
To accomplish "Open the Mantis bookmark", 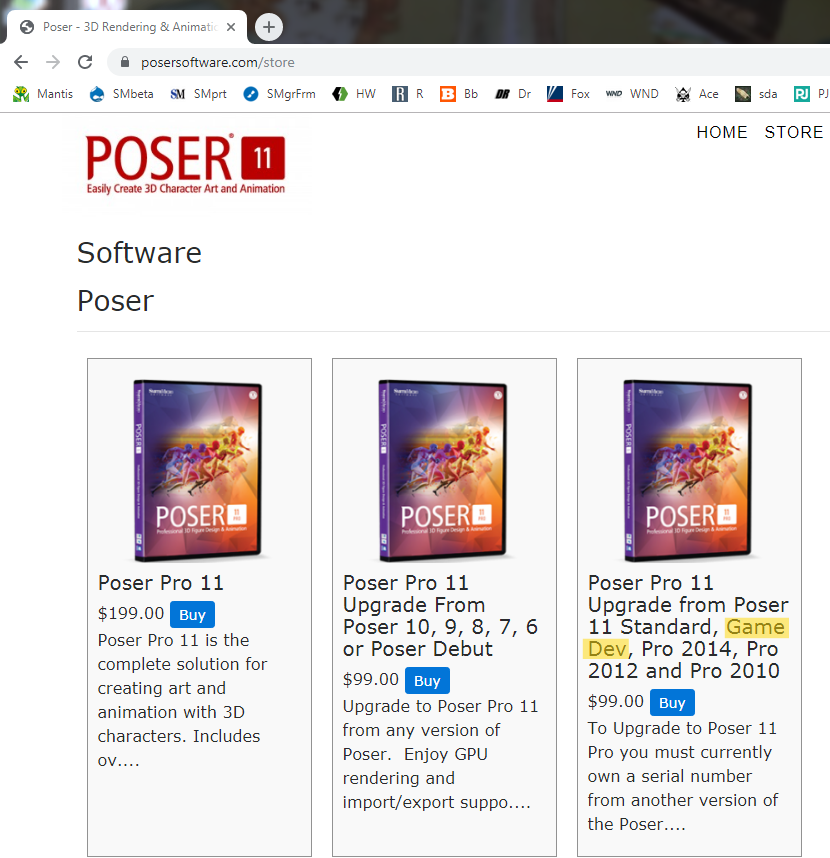I will pyautogui.click(x=43, y=94).
